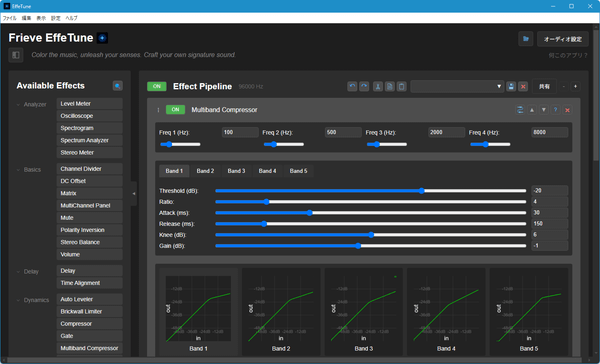Adjust the Freq 1 (Hz) slider
The image size is (600, 364).
pos(180,144)
